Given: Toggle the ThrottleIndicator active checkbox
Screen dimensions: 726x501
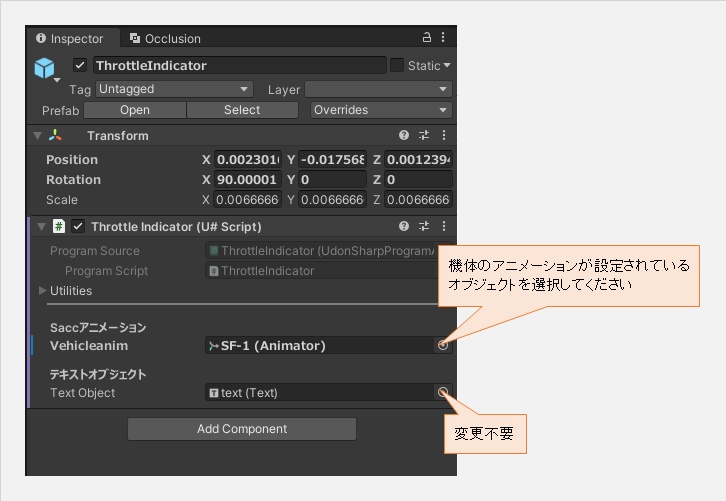Looking at the screenshot, I should tap(80, 65).
